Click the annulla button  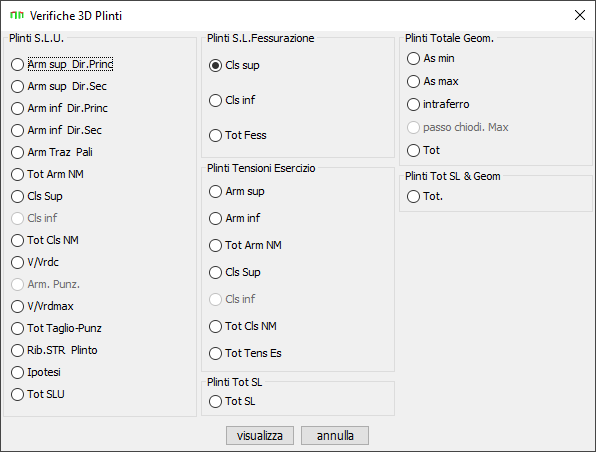pyautogui.click(x=335, y=435)
